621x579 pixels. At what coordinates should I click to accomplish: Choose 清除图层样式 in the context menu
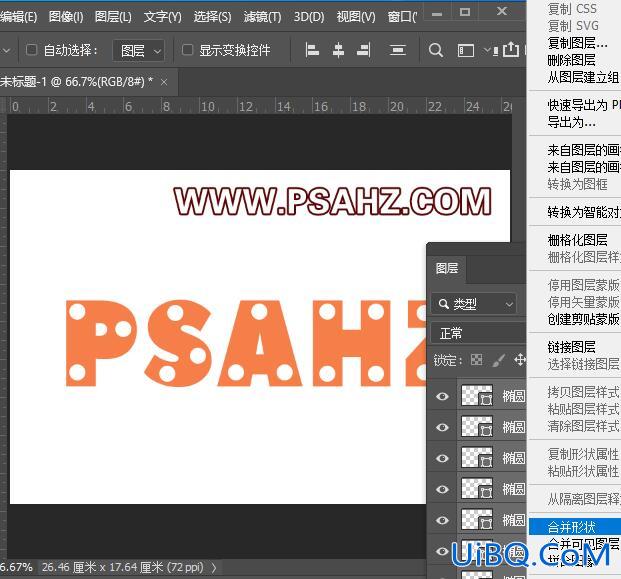[583, 426]
